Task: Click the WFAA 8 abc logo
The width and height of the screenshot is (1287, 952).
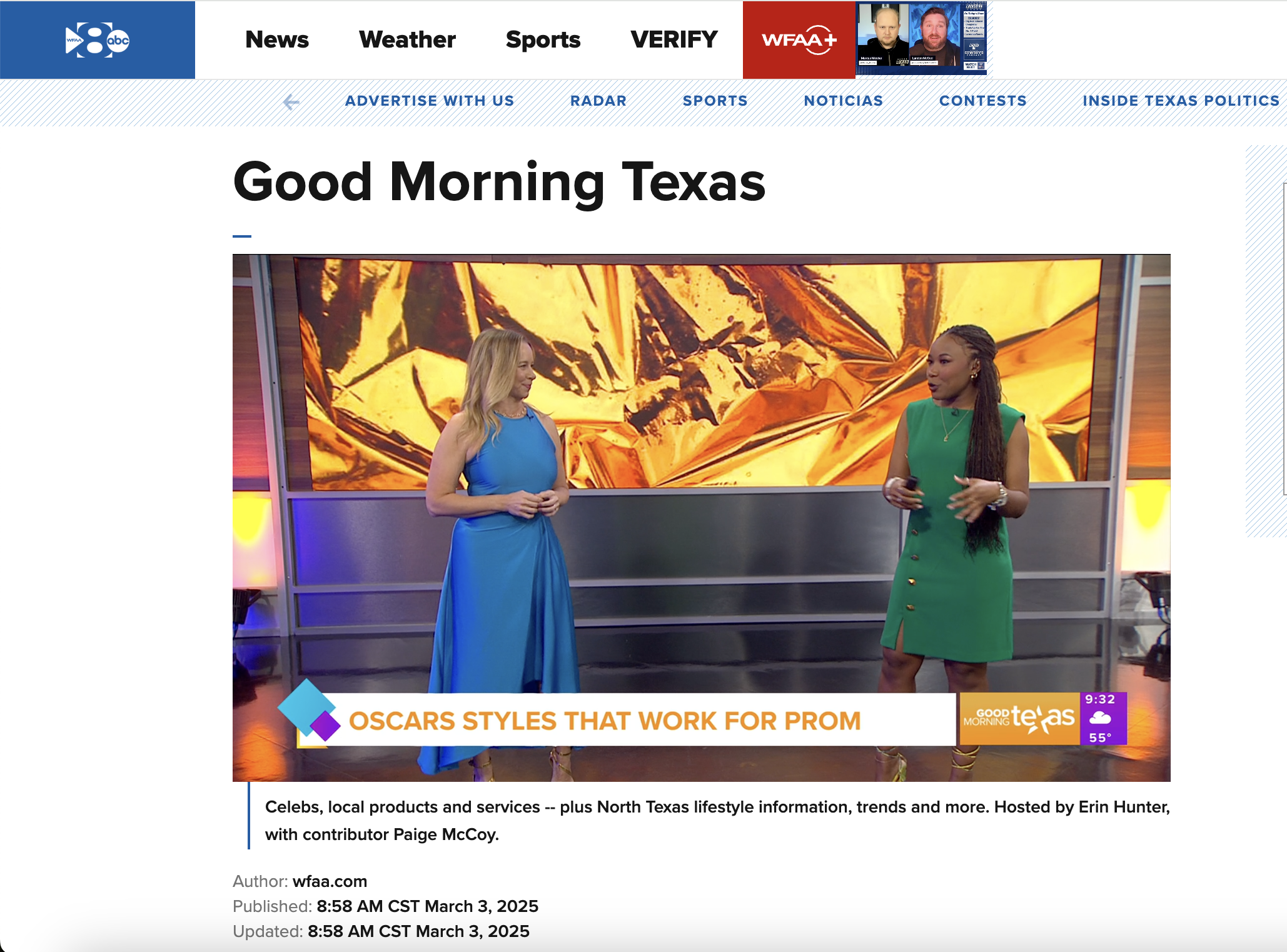Action: 98,40
